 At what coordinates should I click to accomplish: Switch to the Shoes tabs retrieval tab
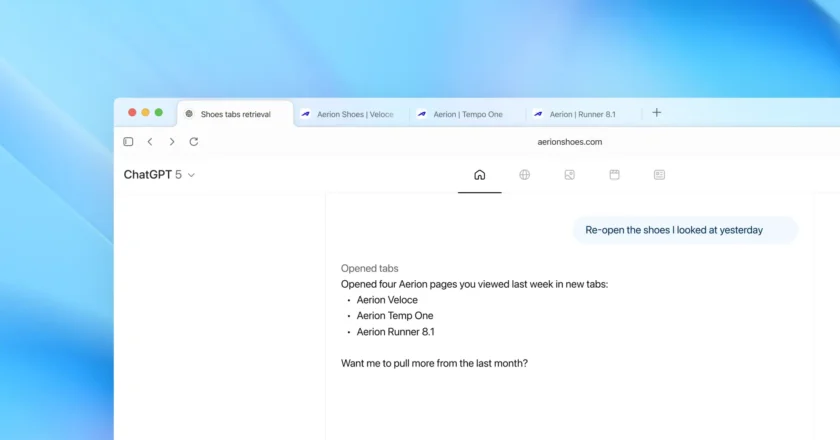click(x=235, y=114)
